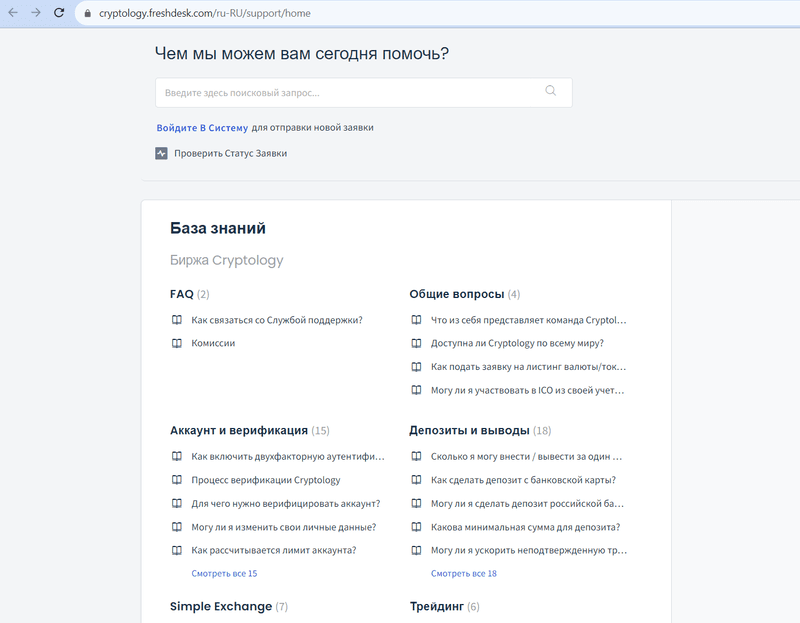This screenshot has height=623, width=800.
Task: Click the browser address bar URL
Action: coord(205,13)
